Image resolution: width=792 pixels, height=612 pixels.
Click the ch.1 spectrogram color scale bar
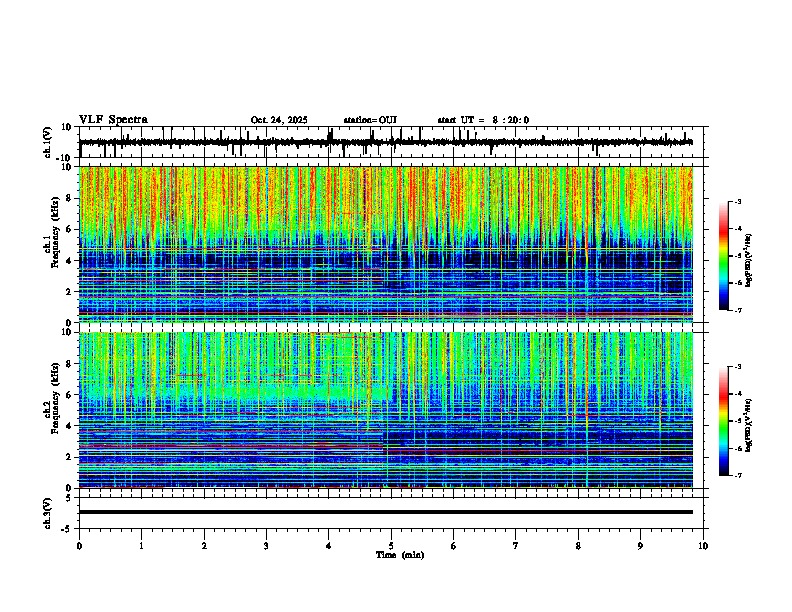coord(724,256)
